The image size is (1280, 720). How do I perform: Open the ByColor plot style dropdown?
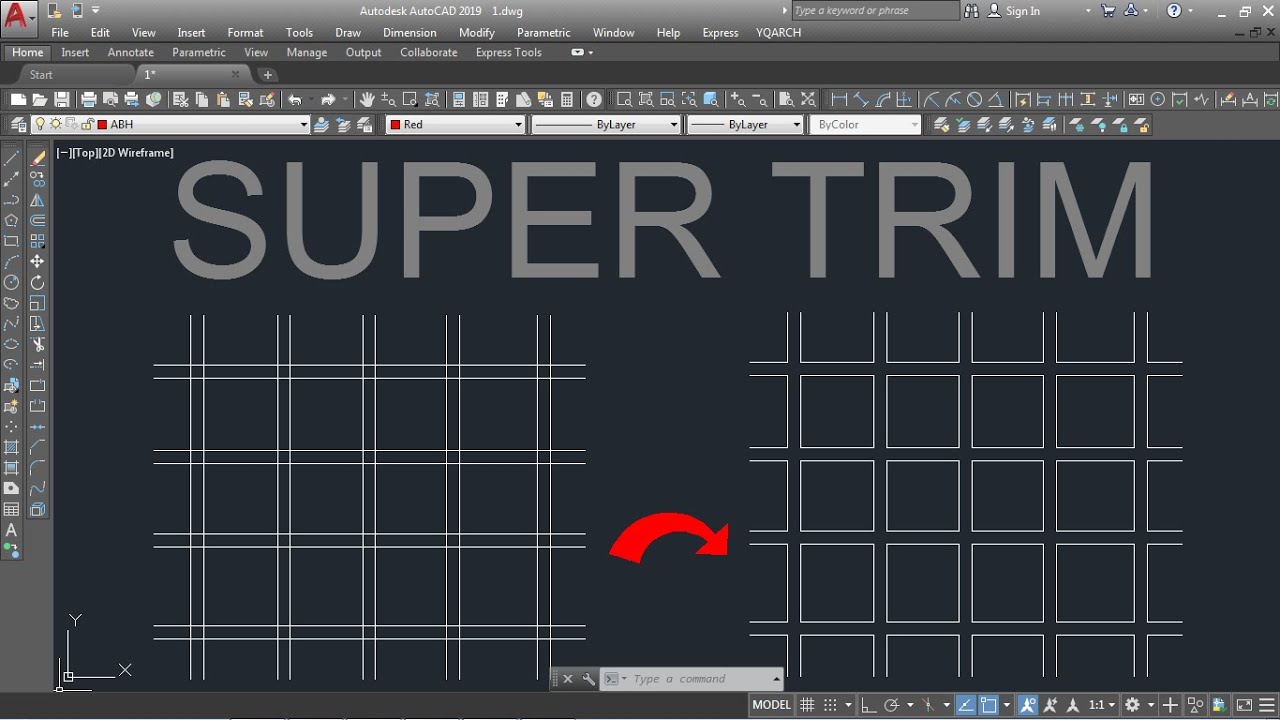click(914, 125)
